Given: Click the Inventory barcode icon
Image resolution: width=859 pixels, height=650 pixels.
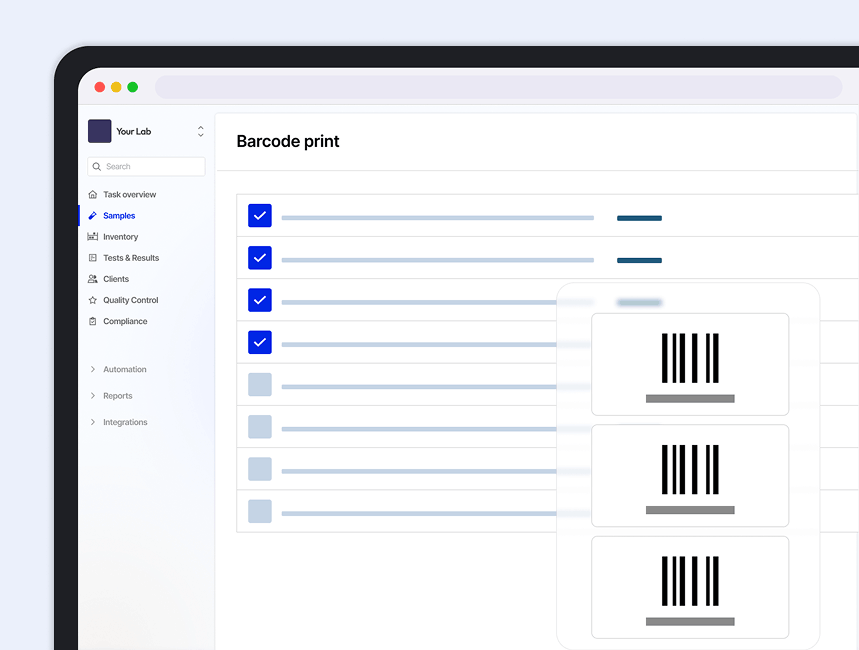Looking at the screenshot, I should tap(94, 236).
